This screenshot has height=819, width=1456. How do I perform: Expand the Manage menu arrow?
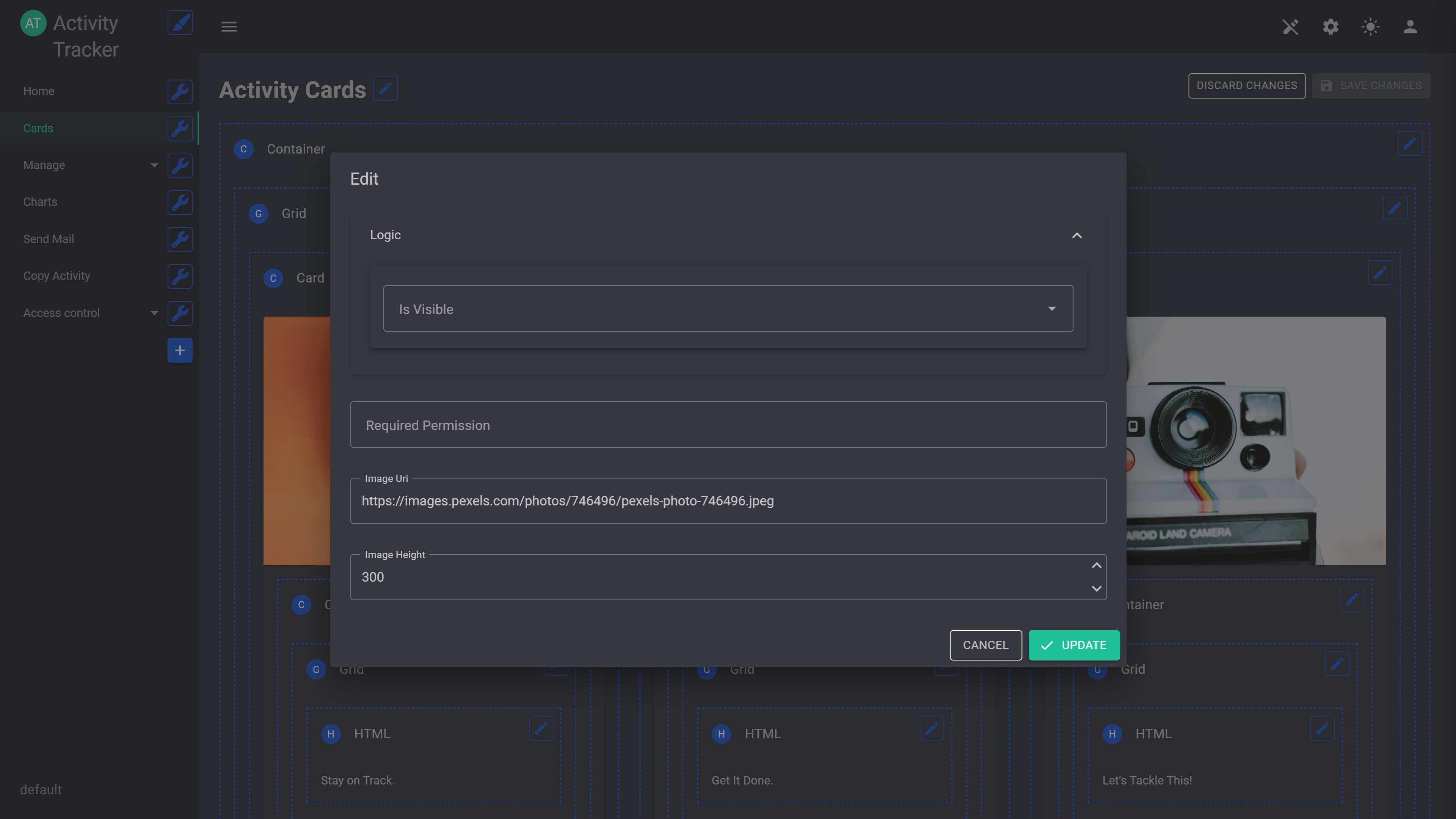pos(154,165)
